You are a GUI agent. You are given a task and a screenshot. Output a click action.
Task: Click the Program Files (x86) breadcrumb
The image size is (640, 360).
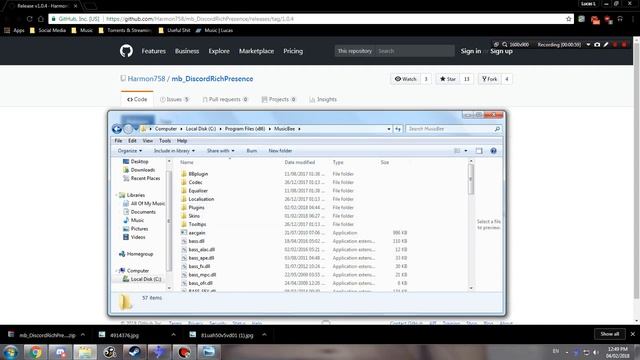click(245, 129)
